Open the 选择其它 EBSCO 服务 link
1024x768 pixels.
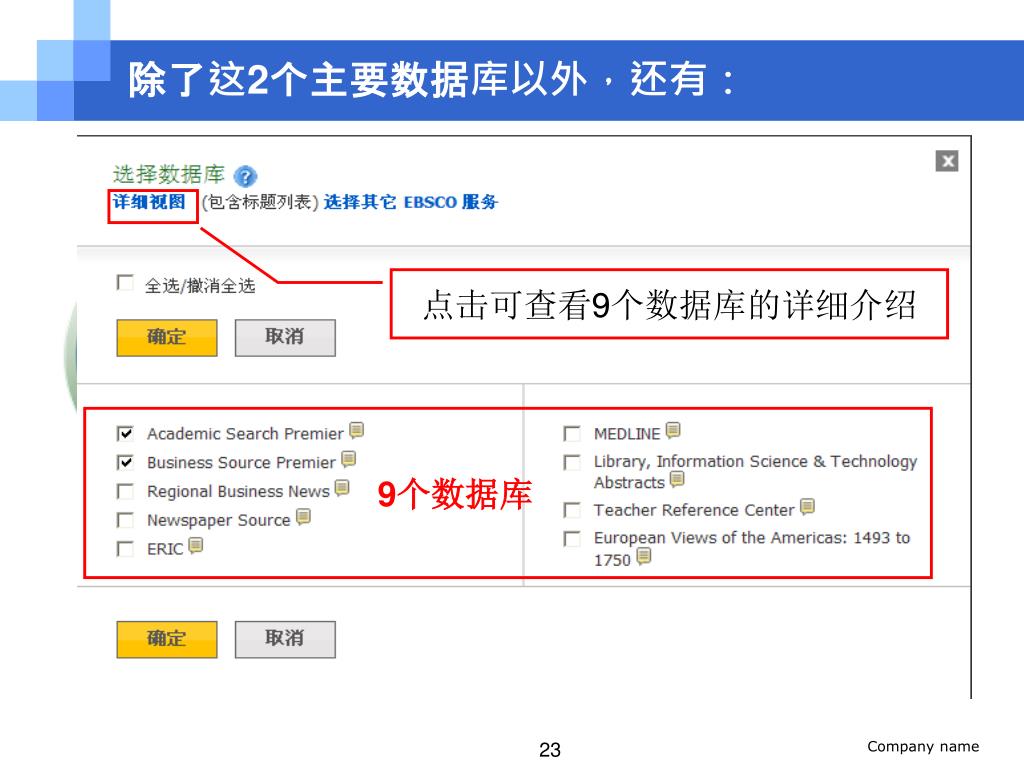411,202
